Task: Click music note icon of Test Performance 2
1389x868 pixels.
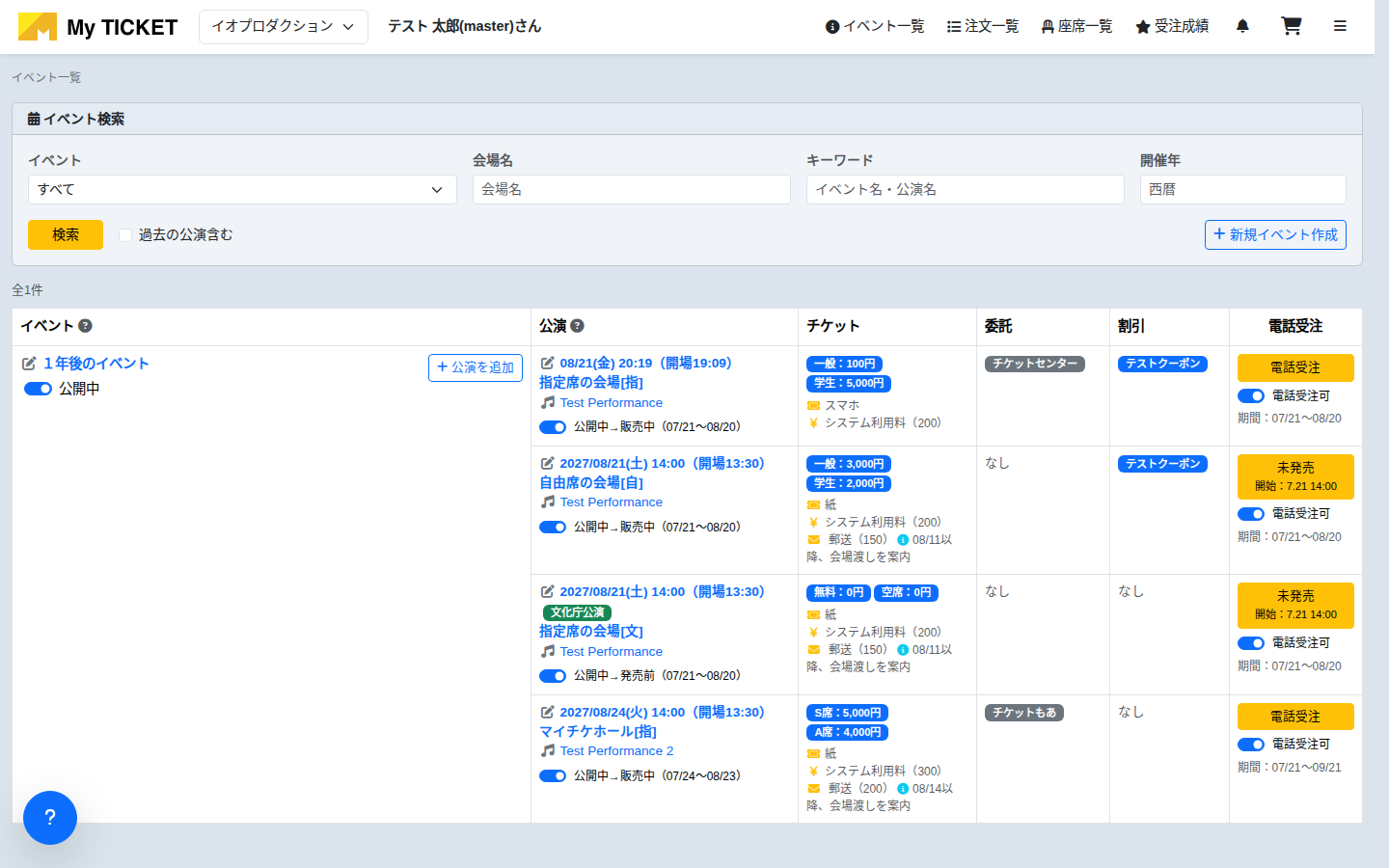Action: coord(548,750)
